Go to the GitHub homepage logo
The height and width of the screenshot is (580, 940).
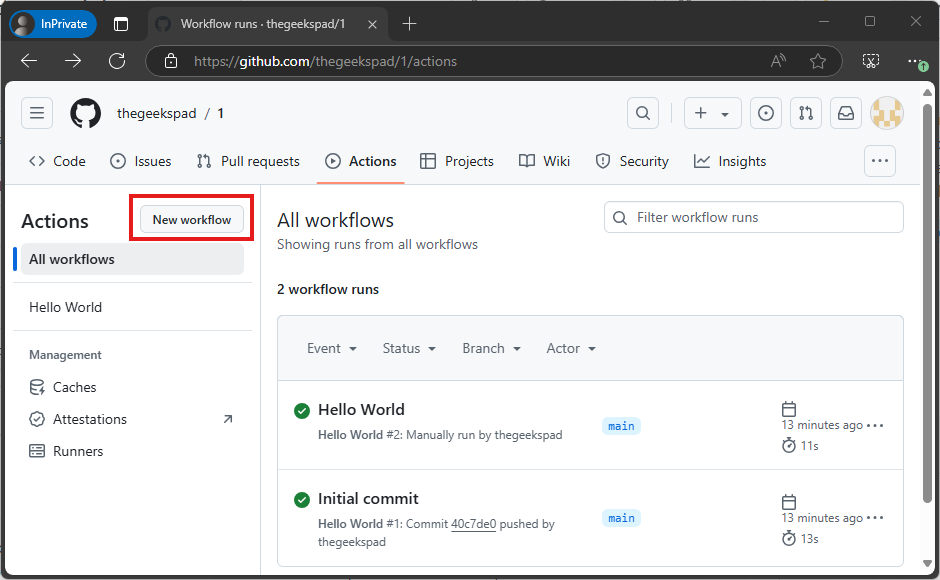(85, 113)
